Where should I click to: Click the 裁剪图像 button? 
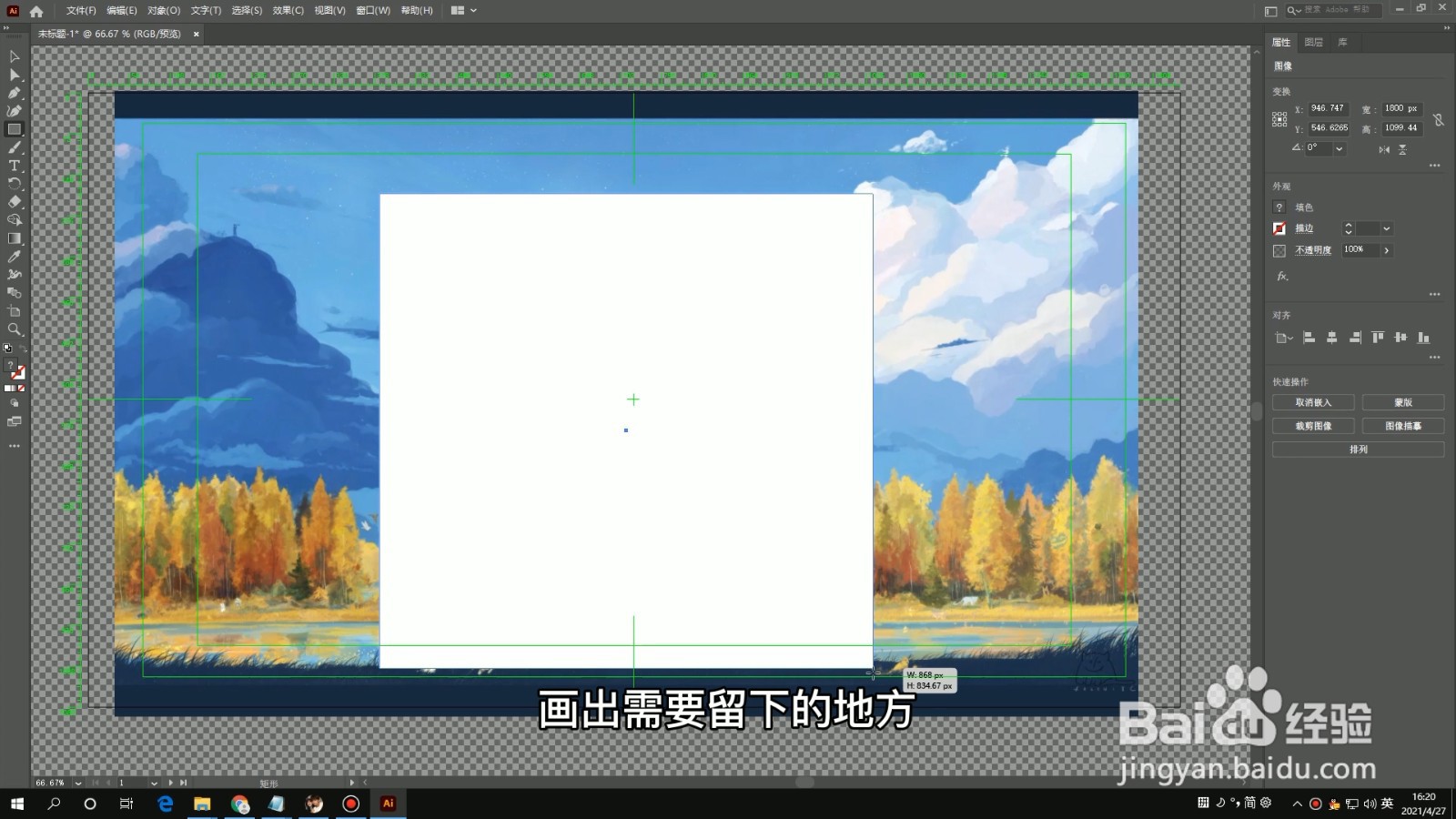[x=1313, y=426]
